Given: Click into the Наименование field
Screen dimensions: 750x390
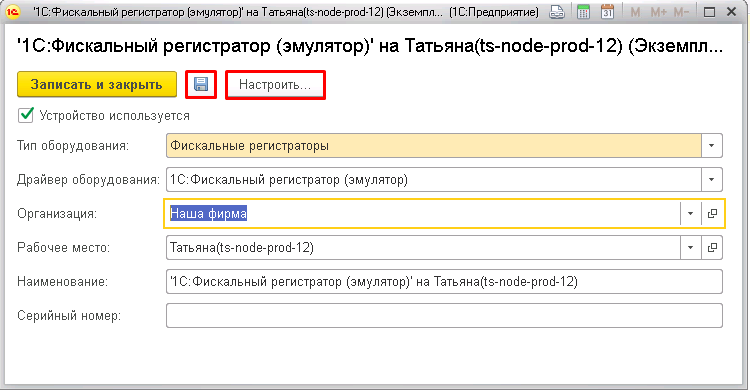Looking at the screenshot, I should pos(444,281).
